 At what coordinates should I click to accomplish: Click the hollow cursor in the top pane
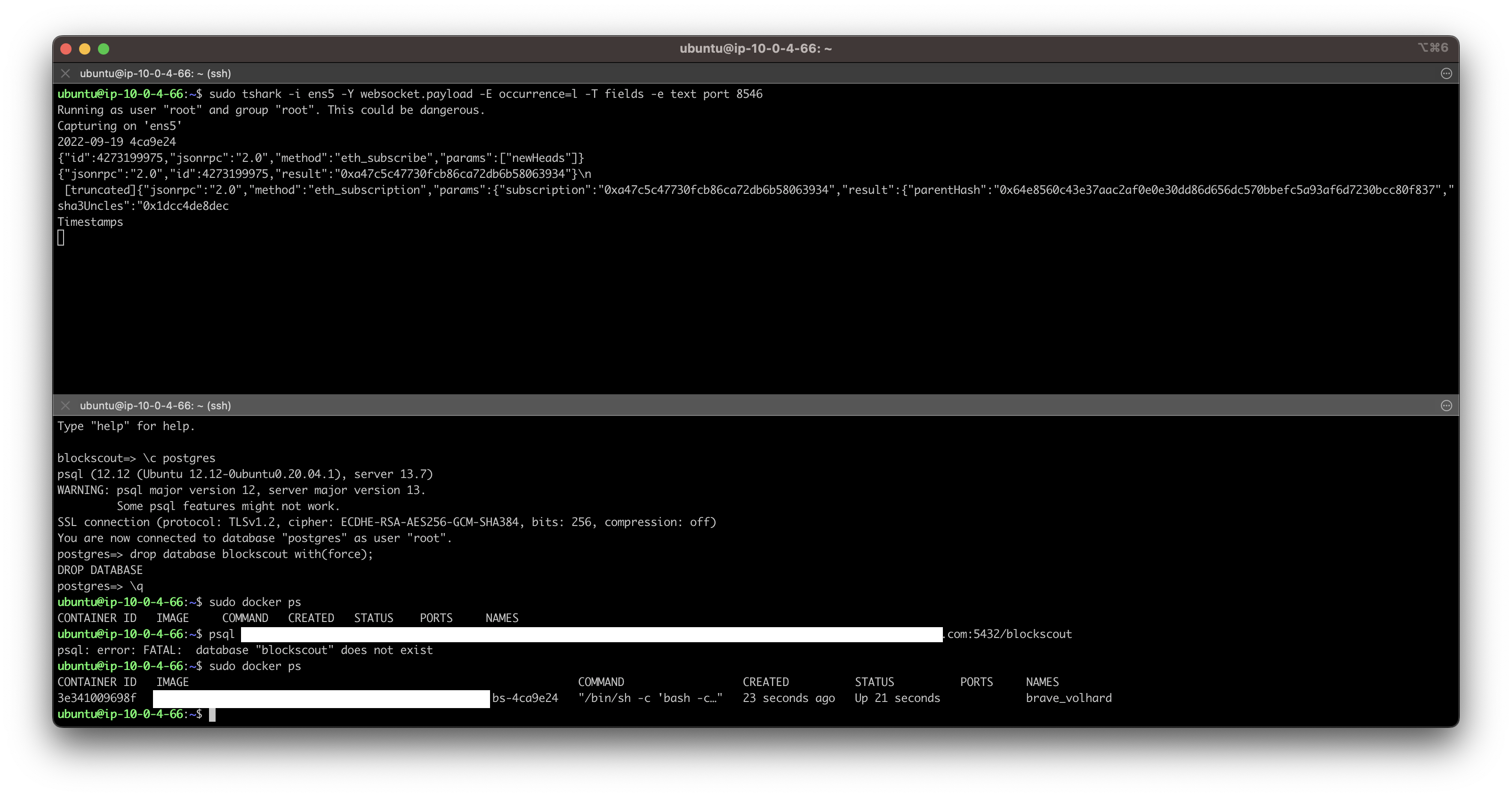[60, 238]
